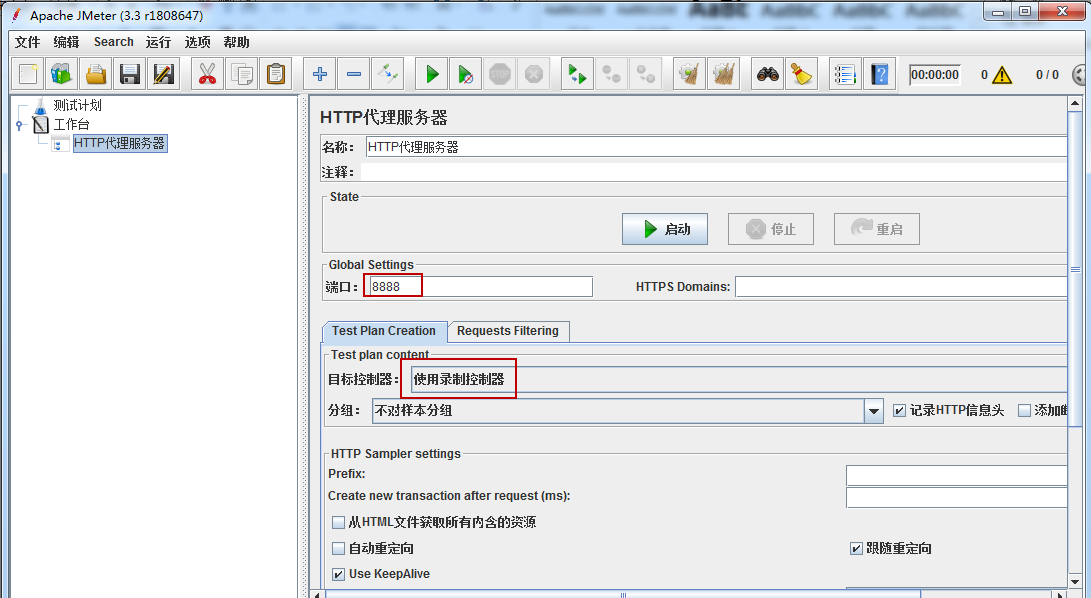Select HTTP代理服务器 tree node
Image resolution: width=1091 pixels, height=598 pixels.
119,143
